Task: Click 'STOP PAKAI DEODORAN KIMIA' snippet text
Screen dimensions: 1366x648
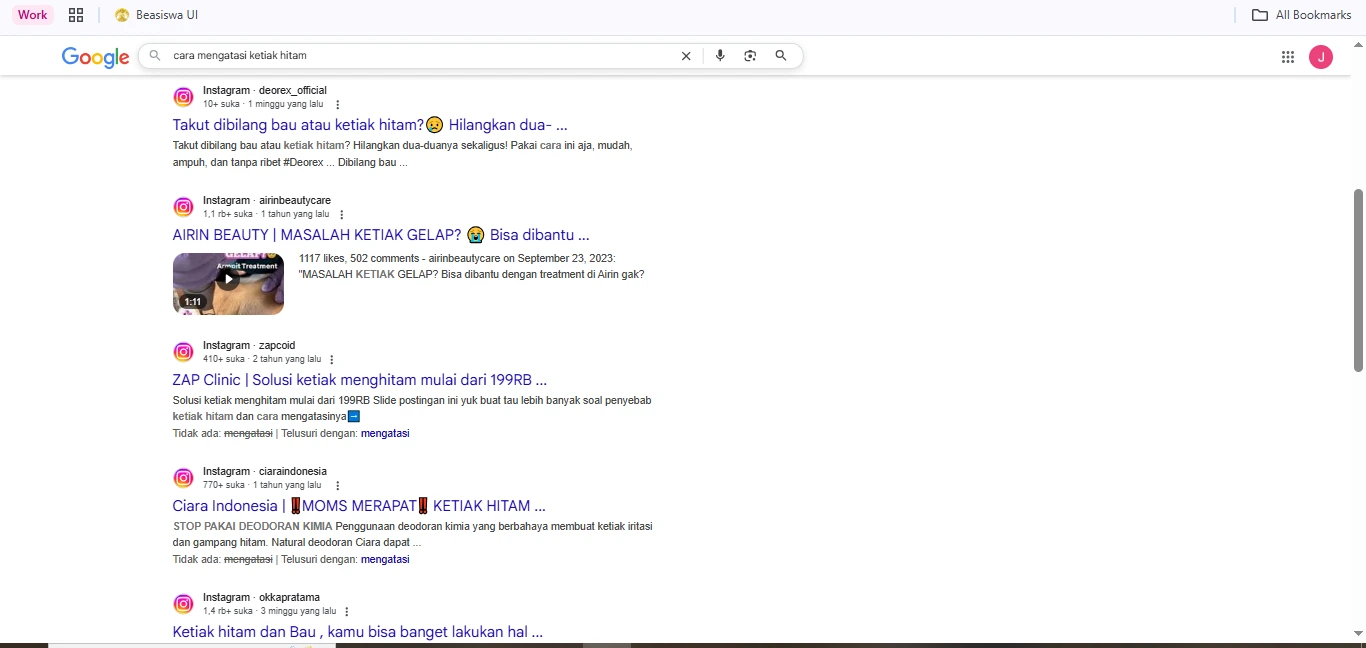Action: 253,526
